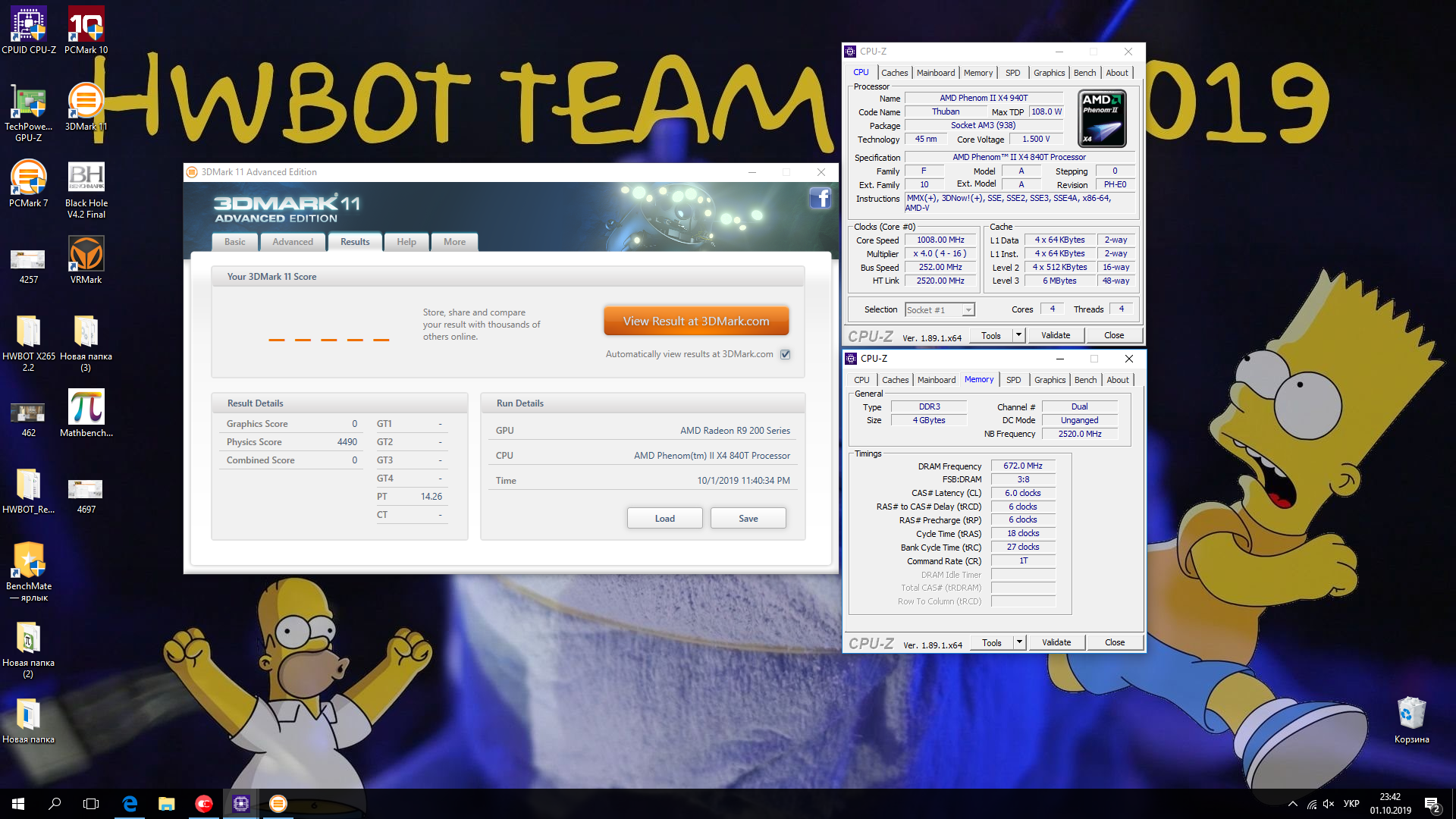Open Mainboard tab in upper CPU-Z window

936,73
